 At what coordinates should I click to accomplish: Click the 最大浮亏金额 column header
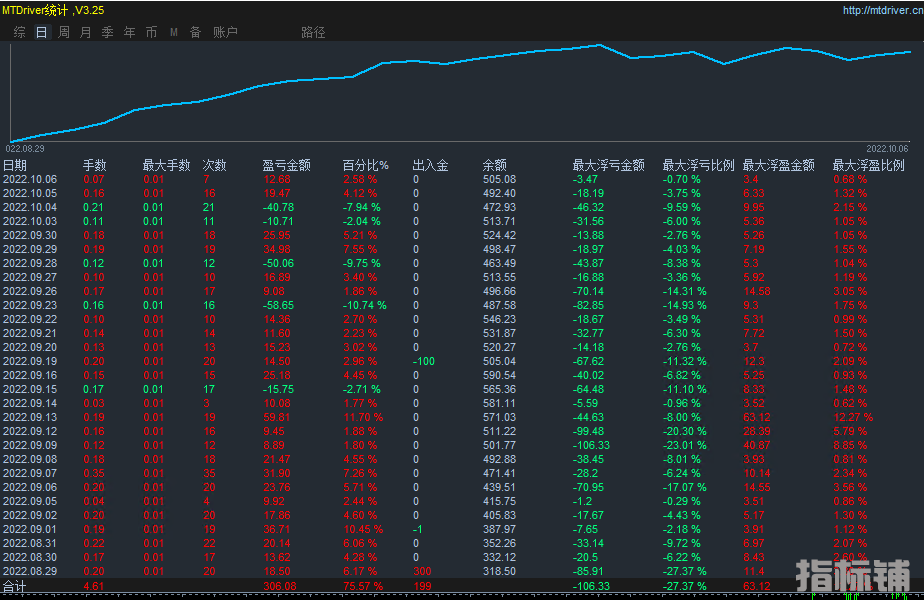click(608, 165)
